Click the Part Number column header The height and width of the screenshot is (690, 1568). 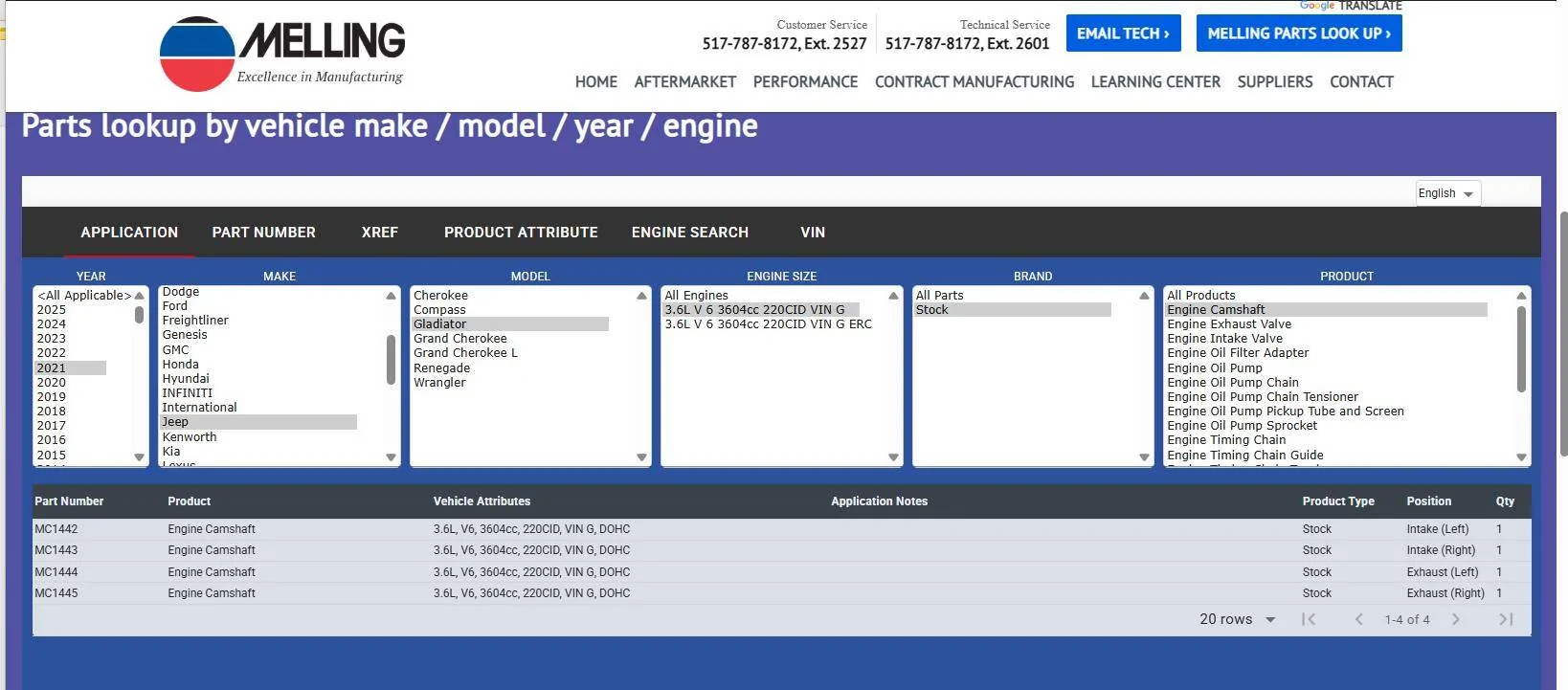[69, 501]
